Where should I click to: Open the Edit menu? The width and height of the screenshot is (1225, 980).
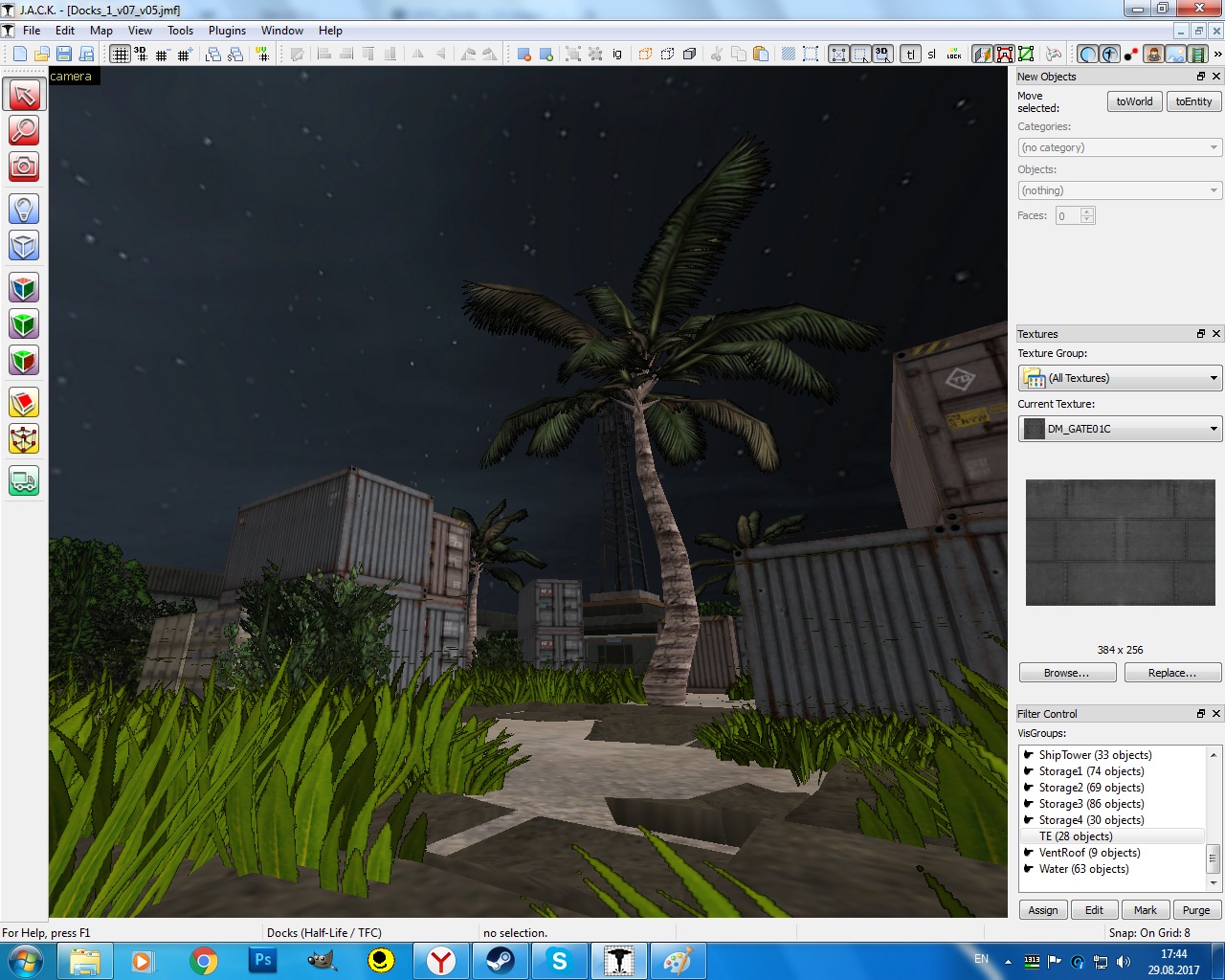coord(65,31)
